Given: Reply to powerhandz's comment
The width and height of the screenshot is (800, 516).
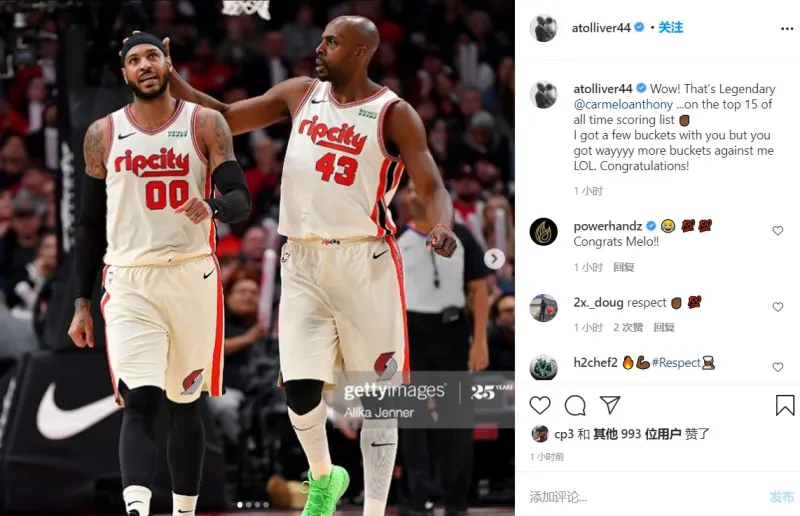Looking at the screenshot, I should (x=623, y=267).
